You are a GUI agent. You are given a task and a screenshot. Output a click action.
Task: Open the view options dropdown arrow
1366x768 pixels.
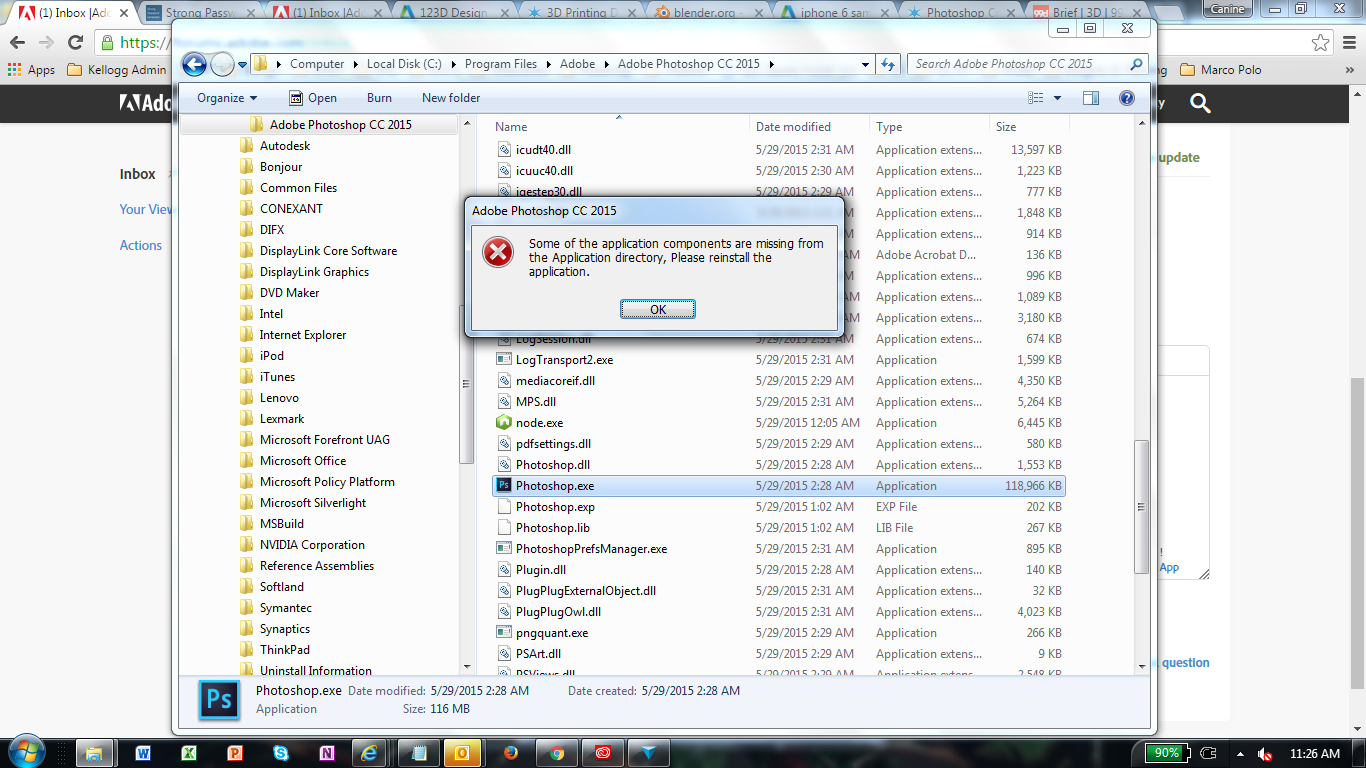click(x=1058, y=98)
